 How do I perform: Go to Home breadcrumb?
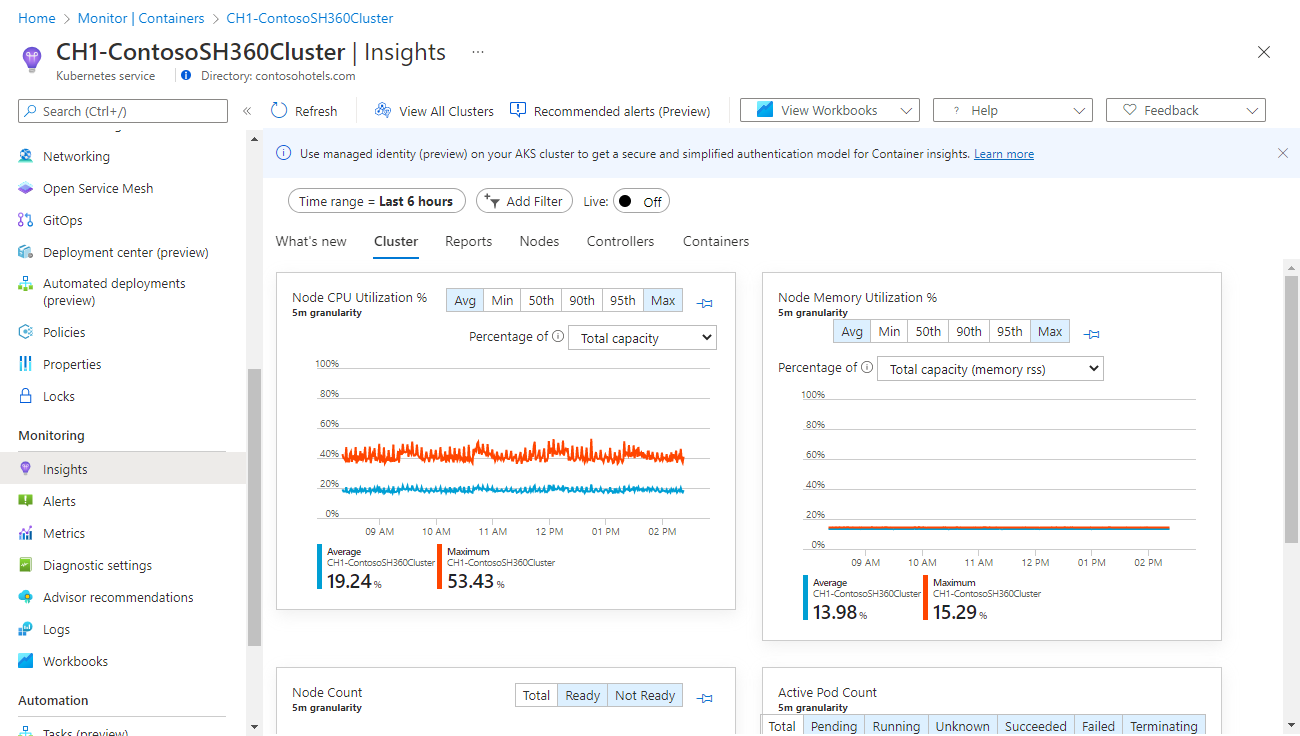[x=37, y=18]
